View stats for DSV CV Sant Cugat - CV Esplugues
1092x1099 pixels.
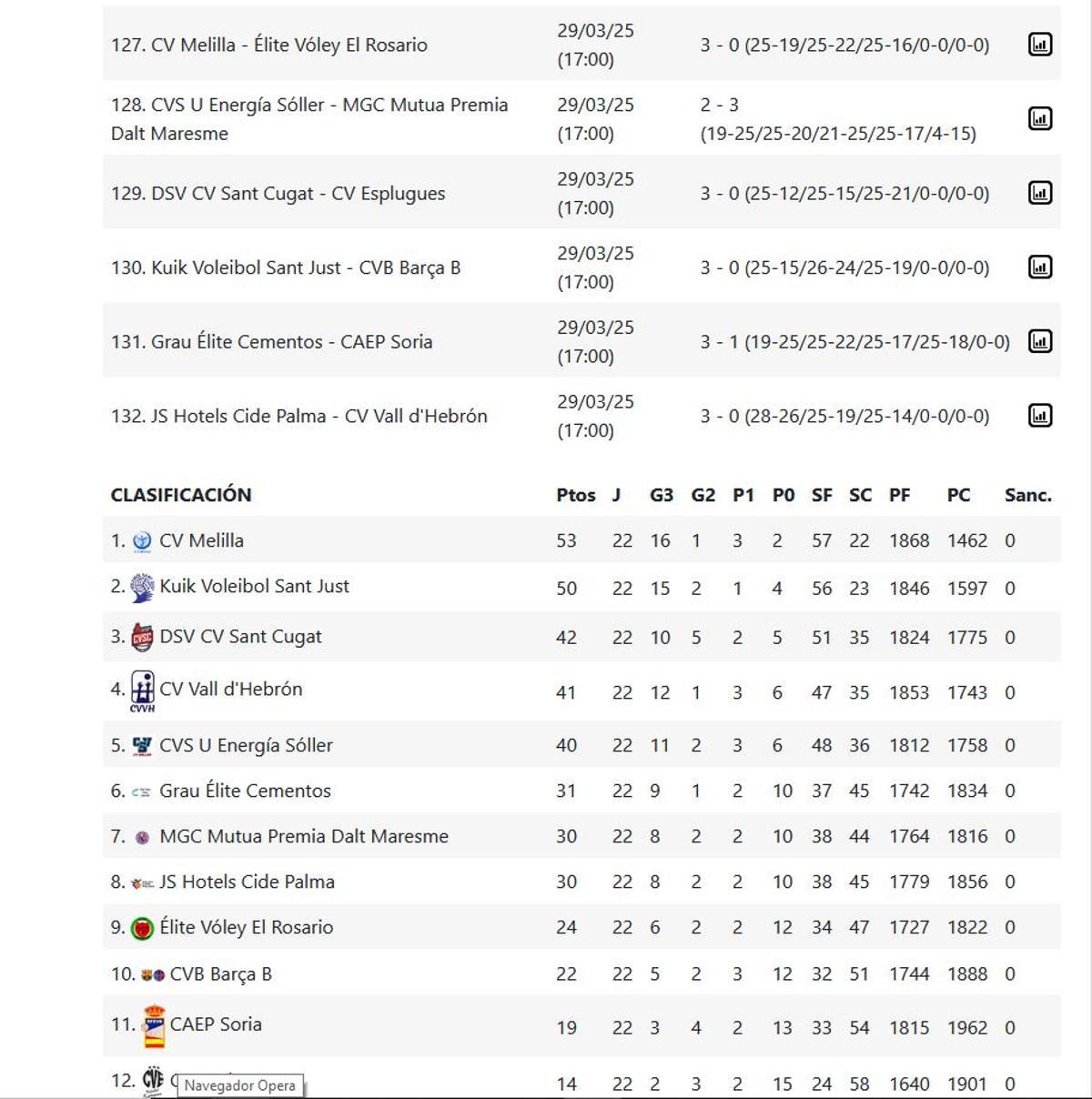(1039, 193)
